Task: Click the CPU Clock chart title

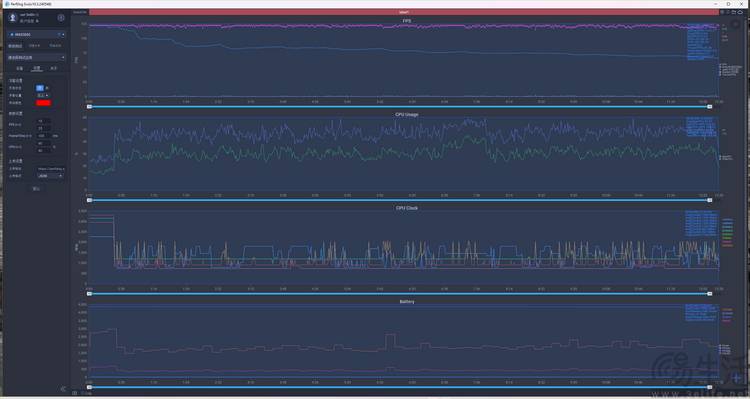Action: click(x=407, y=208)
